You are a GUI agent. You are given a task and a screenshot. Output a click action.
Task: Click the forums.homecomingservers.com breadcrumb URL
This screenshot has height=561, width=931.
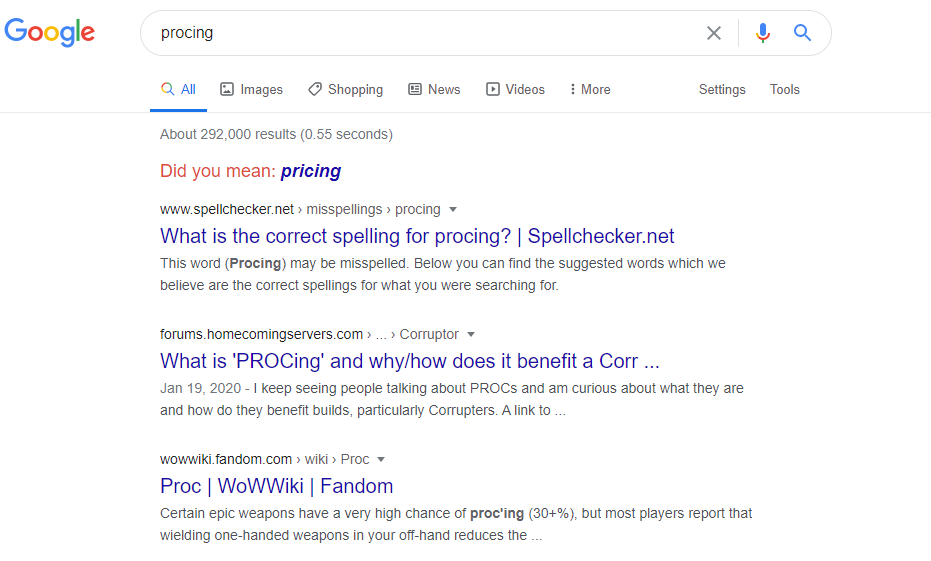(309, 334)
